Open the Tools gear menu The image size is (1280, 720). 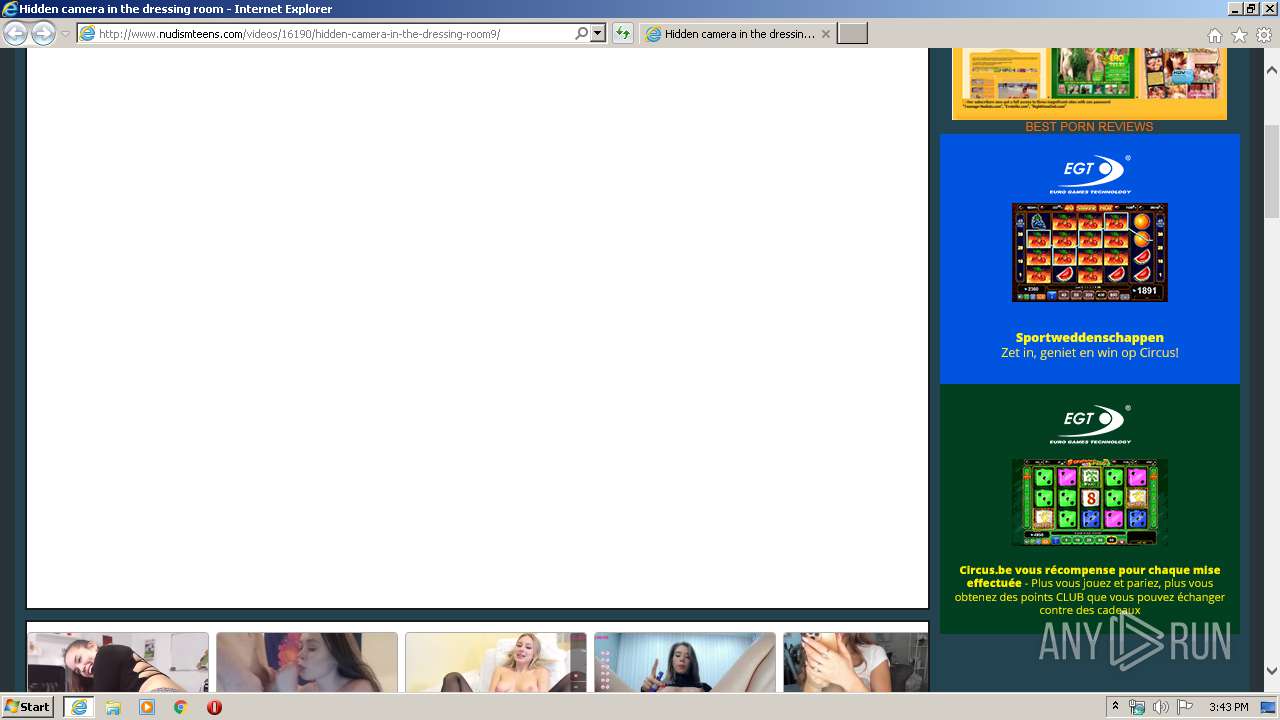pos(1264,35)
